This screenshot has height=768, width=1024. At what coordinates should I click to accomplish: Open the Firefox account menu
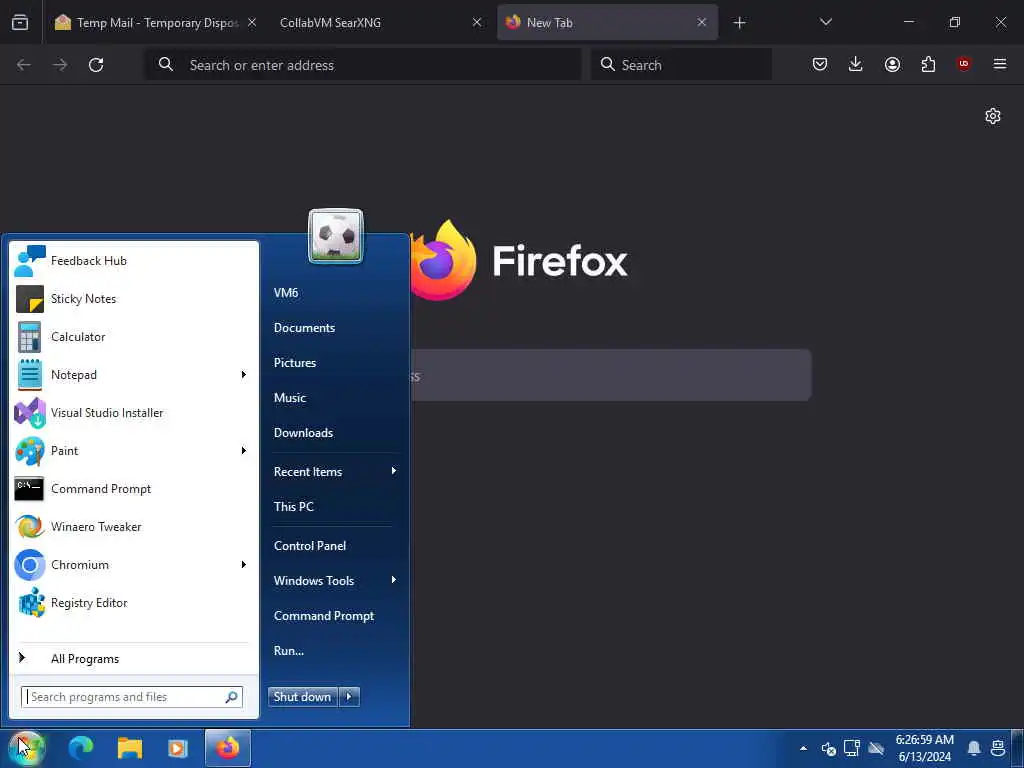click(x=892, y=65)
